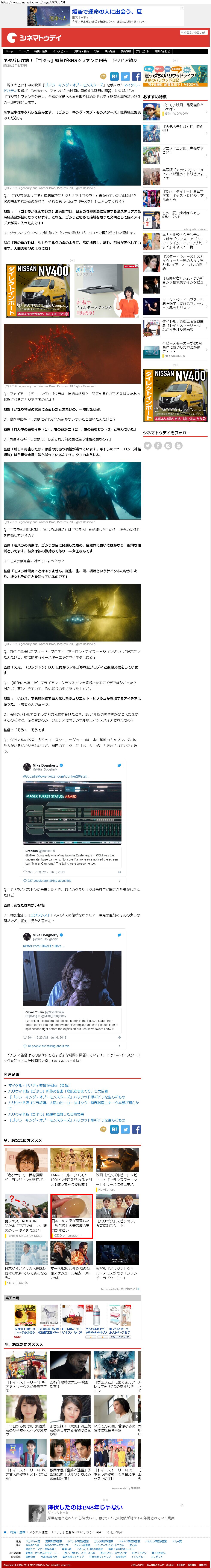The image size is (211, 1568).
Task: Follow Cinema Today on Facebook in the sidebar
Action: (x=158, y=445)
